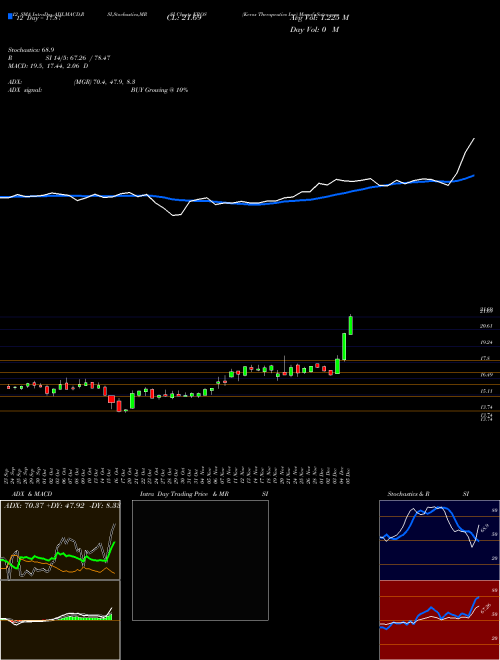Open the ADX indicator chart thumbnail

click(60, 540)
